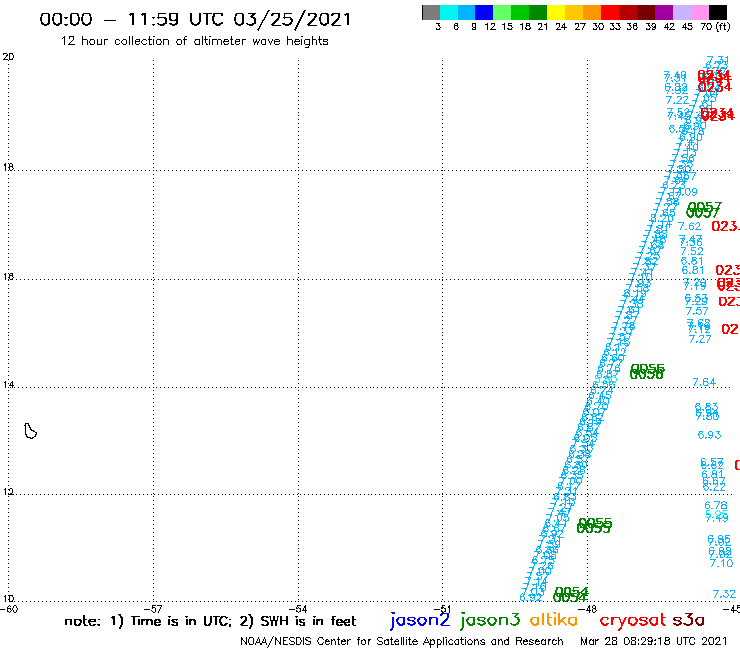
Task: Click the -51 longitude axis label
Action: (443, 609)
